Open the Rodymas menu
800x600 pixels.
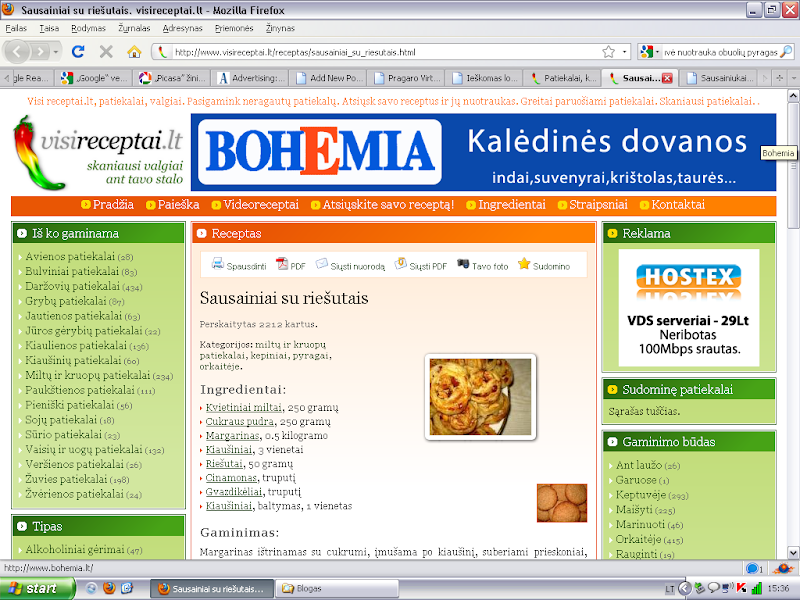coord(88,28)
